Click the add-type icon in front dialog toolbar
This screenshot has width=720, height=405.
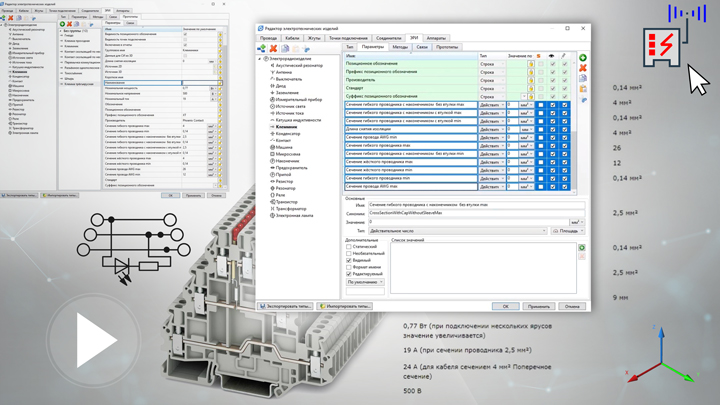(x=261, y=48)
